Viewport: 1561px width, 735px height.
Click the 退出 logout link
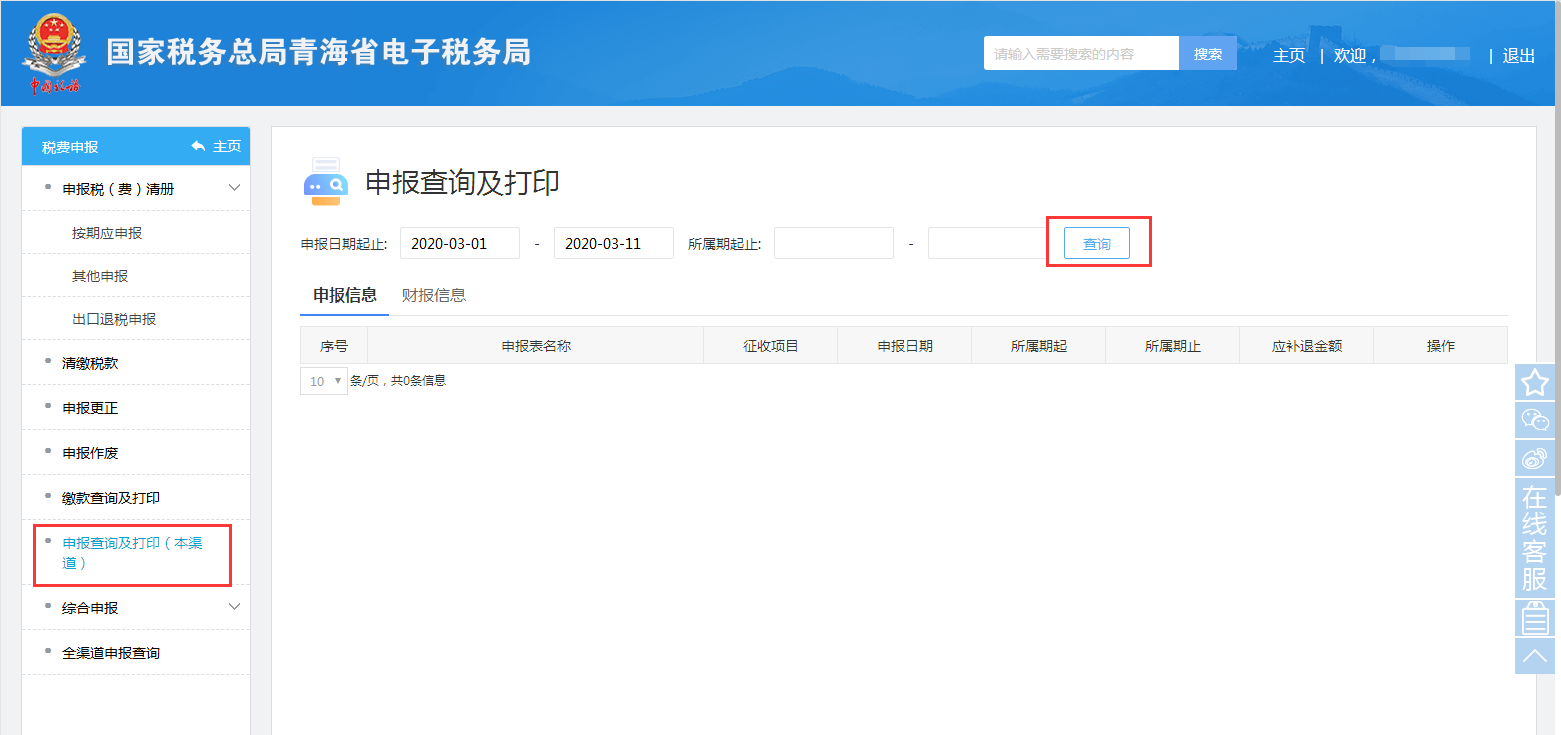(1519, 56)
